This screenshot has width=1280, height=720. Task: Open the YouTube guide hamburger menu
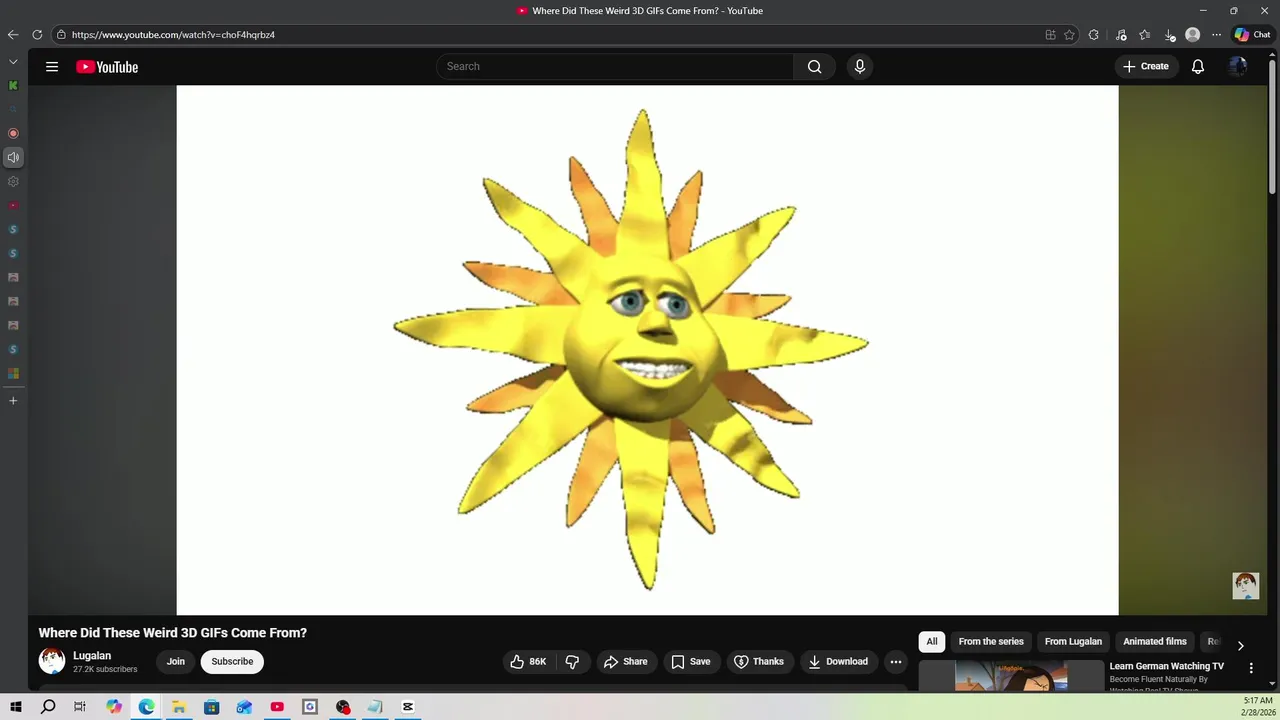pos(52,67)
